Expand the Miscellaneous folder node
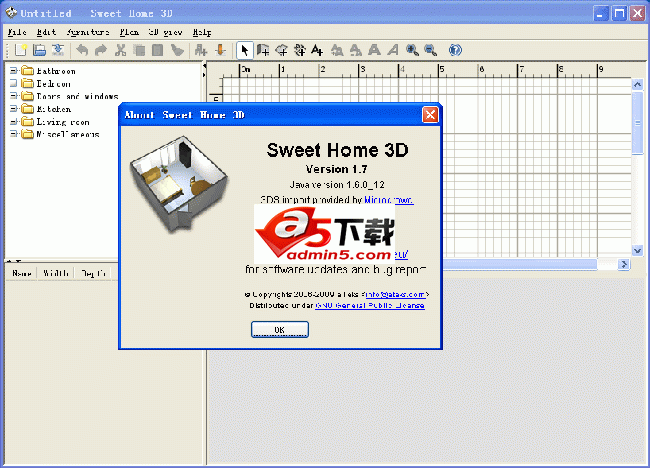650x468 pixels. [x=13, y=134]
